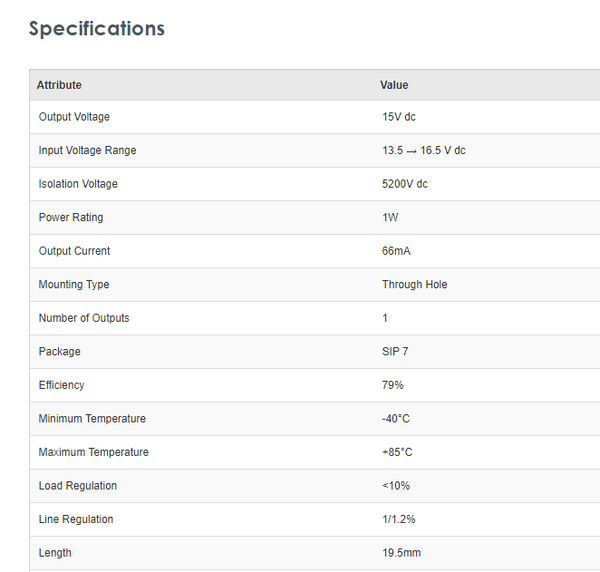600x572 pixels.
Task: Click the 5200V dc value
Action: (405, 184)
